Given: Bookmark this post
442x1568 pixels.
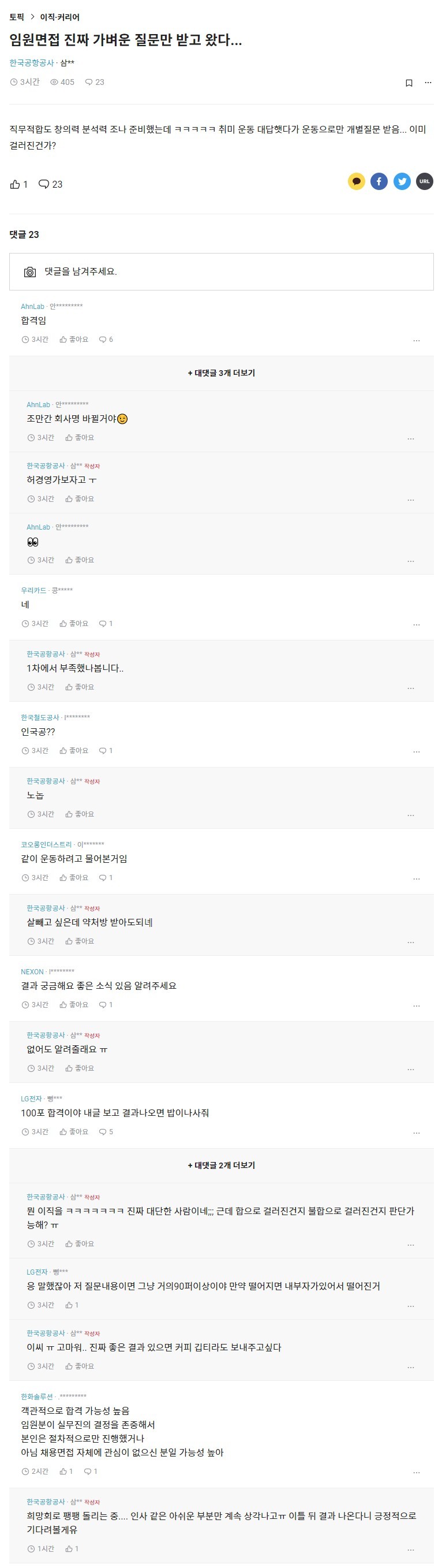Looking at the screenshot, I should (409, 83).
